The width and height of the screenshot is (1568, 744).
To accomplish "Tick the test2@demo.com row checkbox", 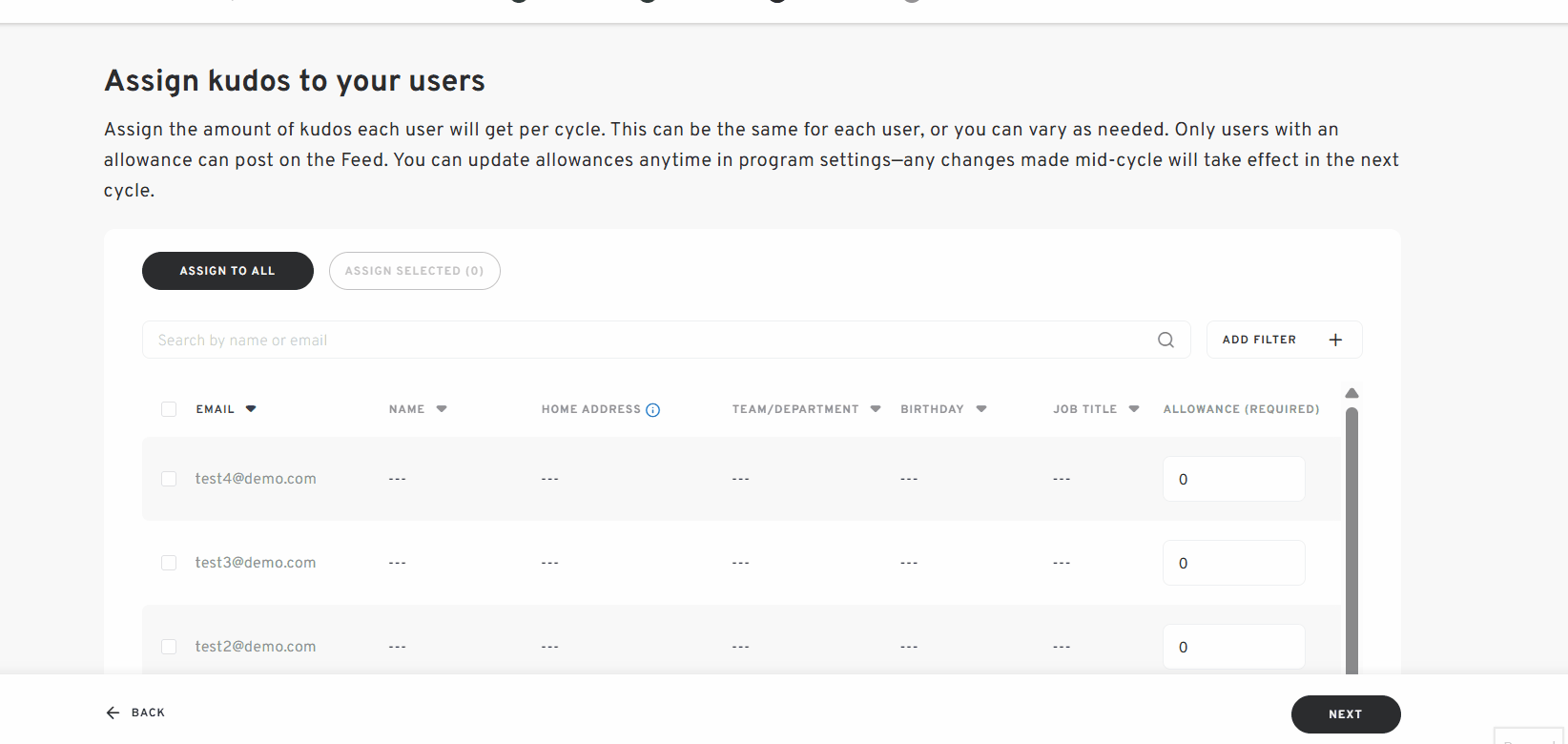I will click(x=169, y=647).
